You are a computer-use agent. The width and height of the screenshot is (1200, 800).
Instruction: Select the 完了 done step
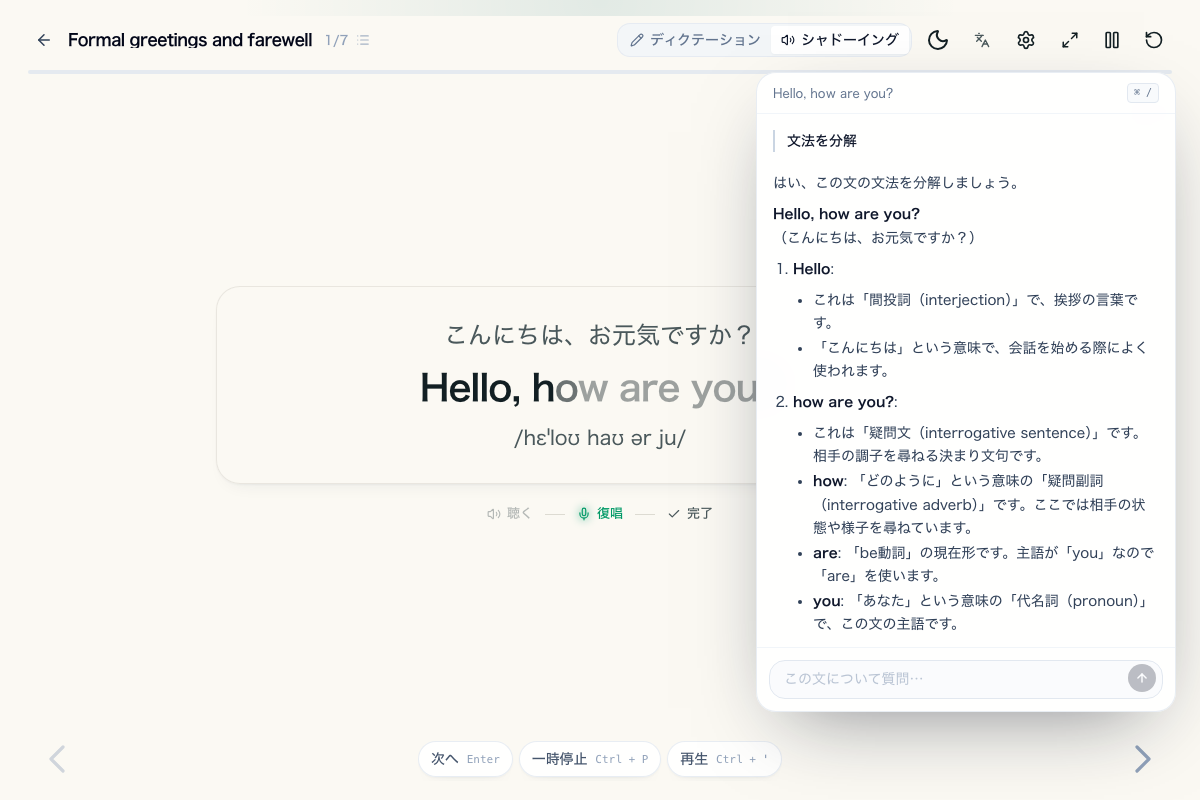click(690, 513)
